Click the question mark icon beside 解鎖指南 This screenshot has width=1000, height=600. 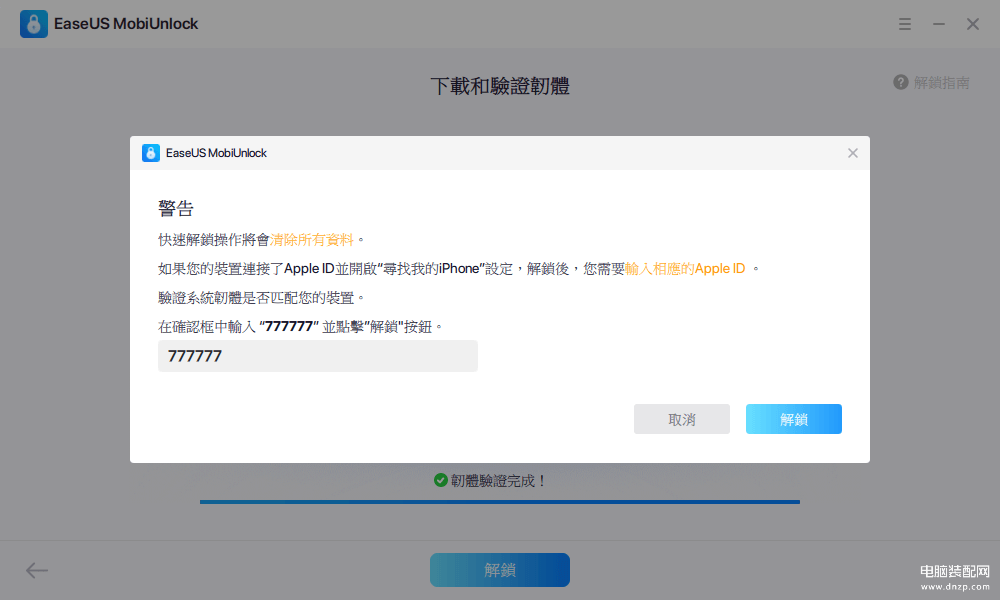coord(901,82)
